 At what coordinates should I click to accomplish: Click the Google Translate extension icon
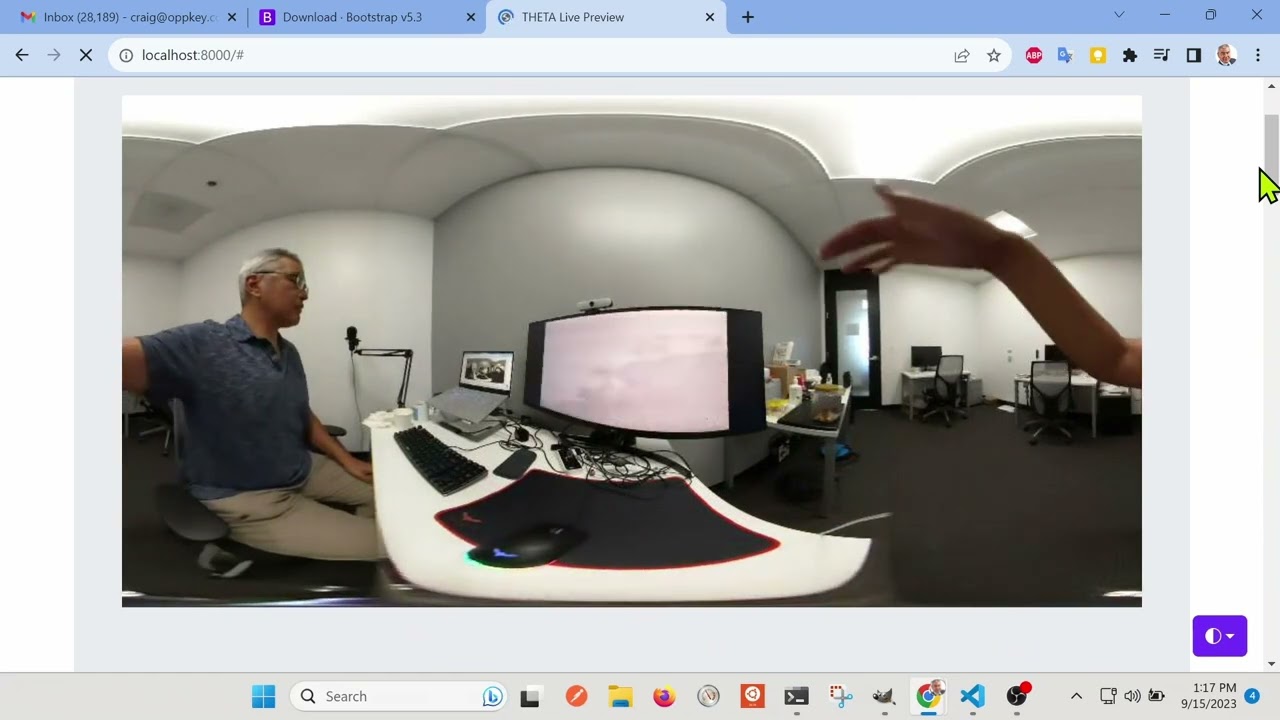coord(1065,56)
